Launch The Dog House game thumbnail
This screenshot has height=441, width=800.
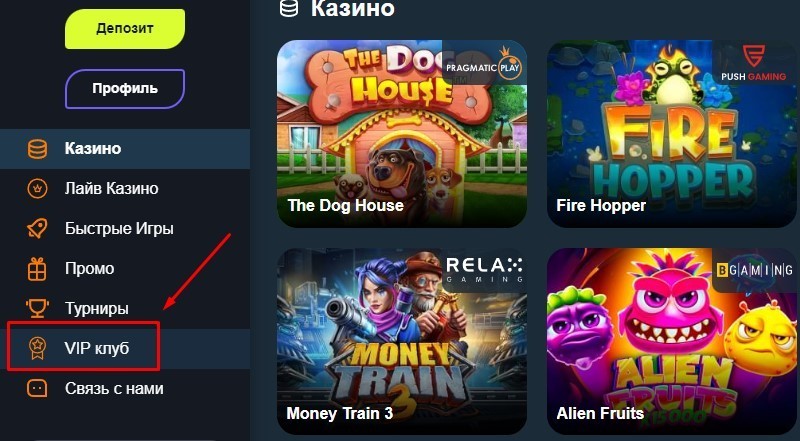(x=402, y=134)
